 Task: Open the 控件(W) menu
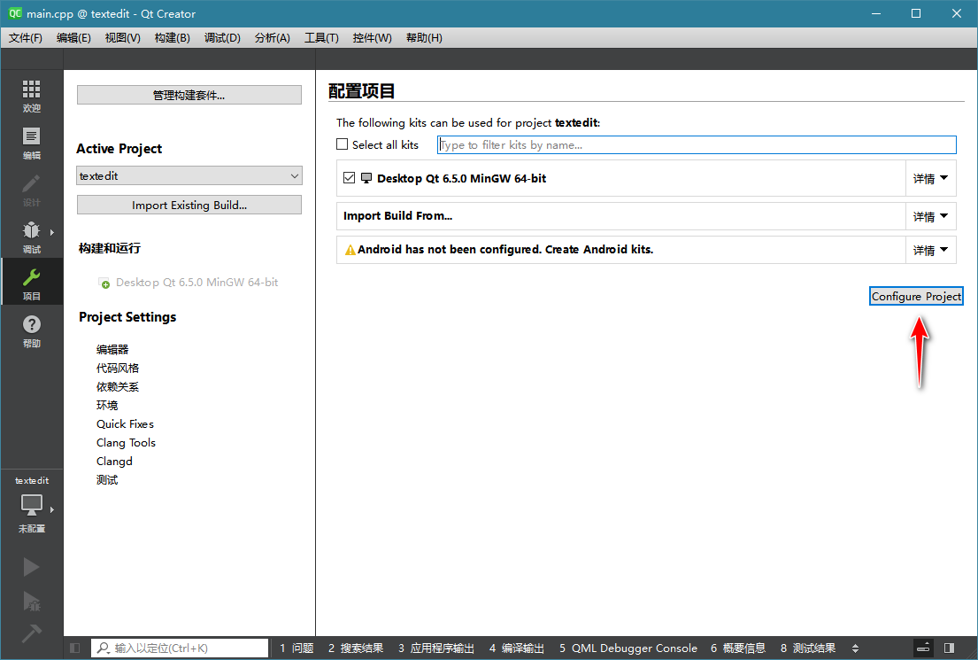tap(372, 38)
